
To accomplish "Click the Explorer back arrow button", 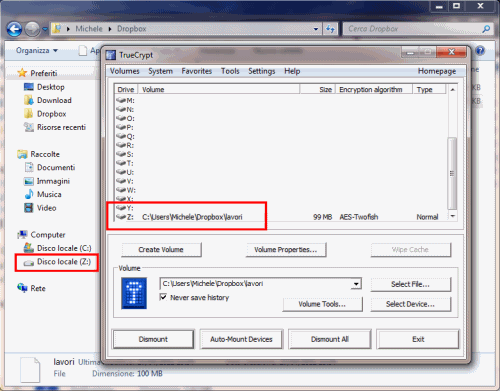I will point(15,29).
